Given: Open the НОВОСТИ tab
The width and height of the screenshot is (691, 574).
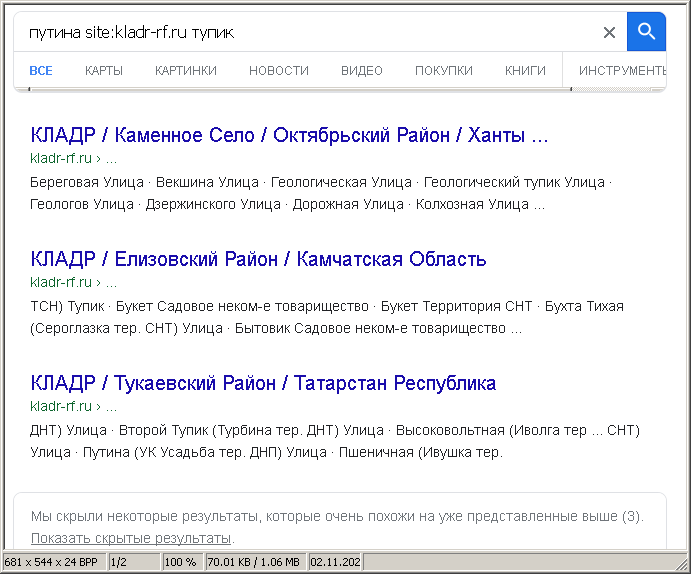Looking at the screenshot, I should tap(279, 70).
